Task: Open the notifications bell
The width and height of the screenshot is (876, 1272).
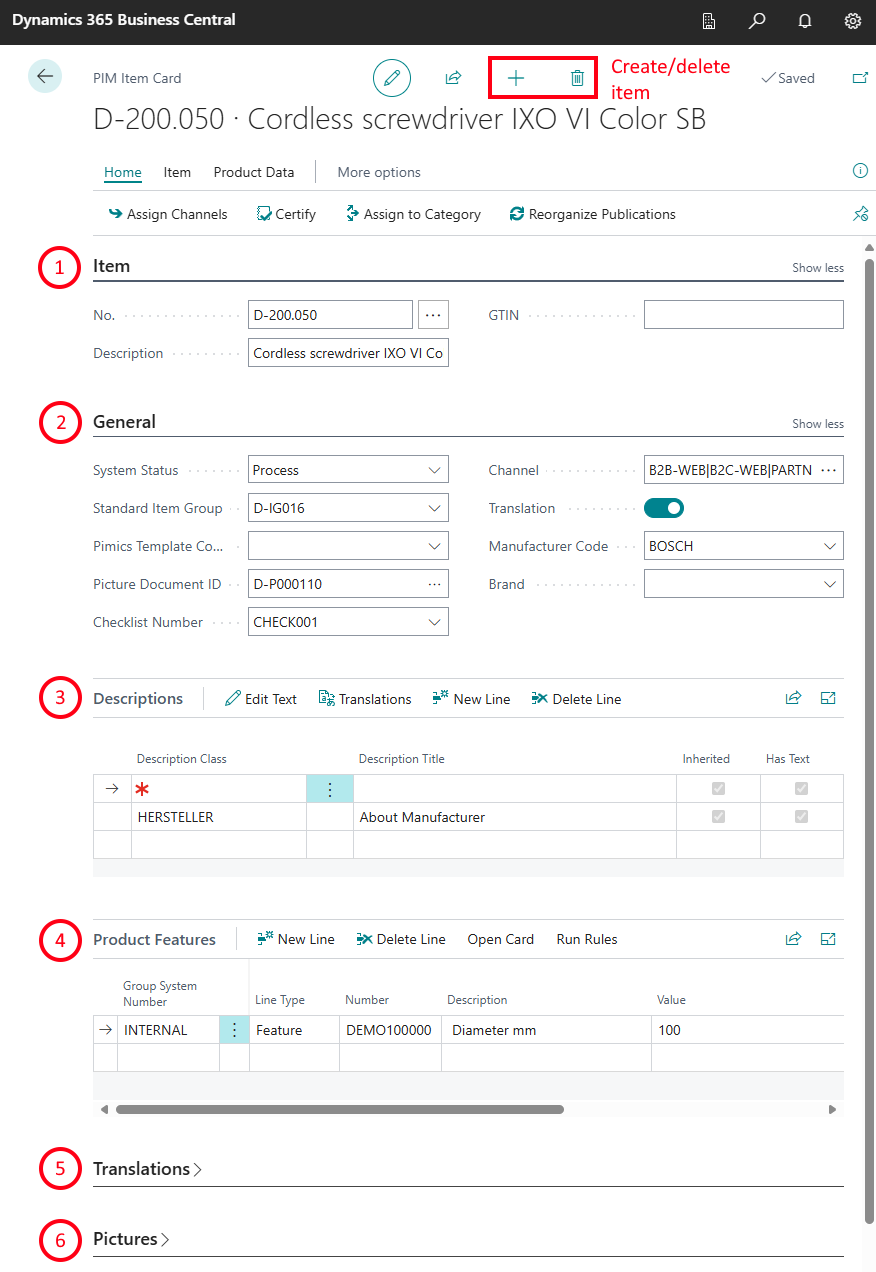Action: pyautogui.click(x=805, y=20)
